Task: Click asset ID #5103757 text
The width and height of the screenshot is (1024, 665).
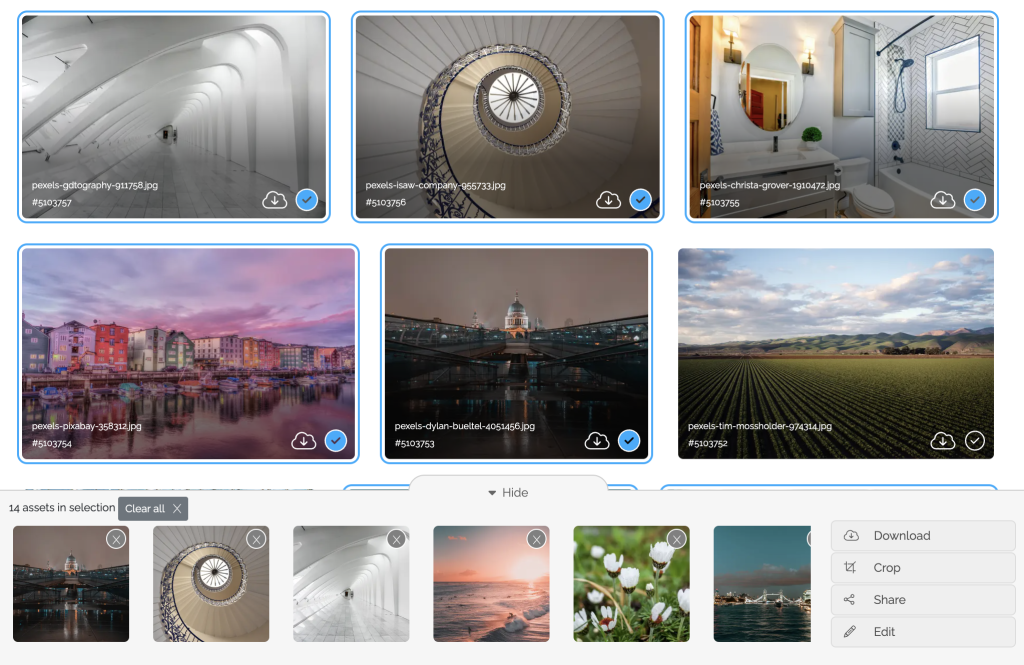Action: tap(52, 203)
